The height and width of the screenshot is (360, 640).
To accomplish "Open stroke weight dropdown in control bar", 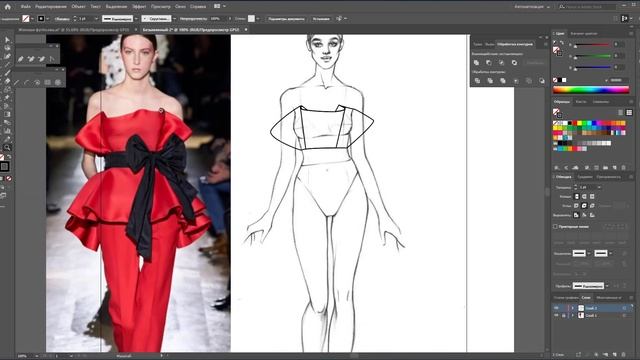I will pyautogui.click(x=96, y=19).
